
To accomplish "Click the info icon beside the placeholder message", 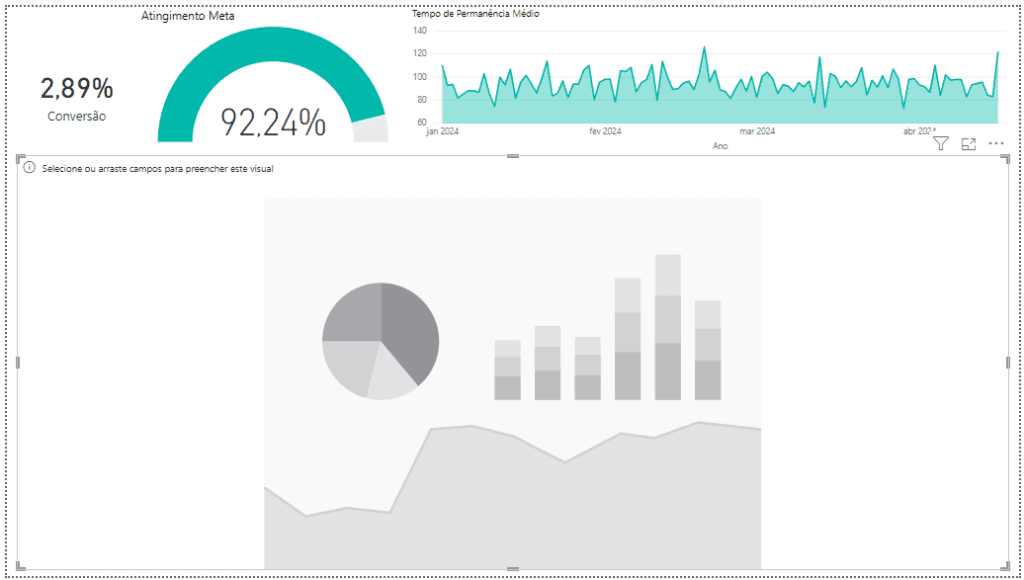I will click(29, 168).
